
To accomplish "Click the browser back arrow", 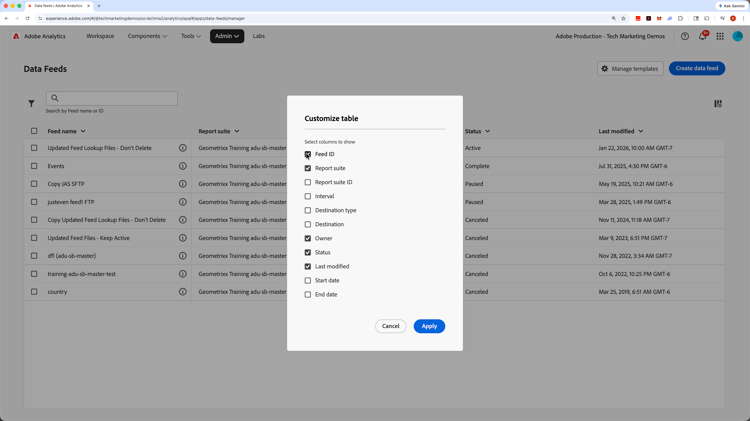I will click(x=7, y=18).
